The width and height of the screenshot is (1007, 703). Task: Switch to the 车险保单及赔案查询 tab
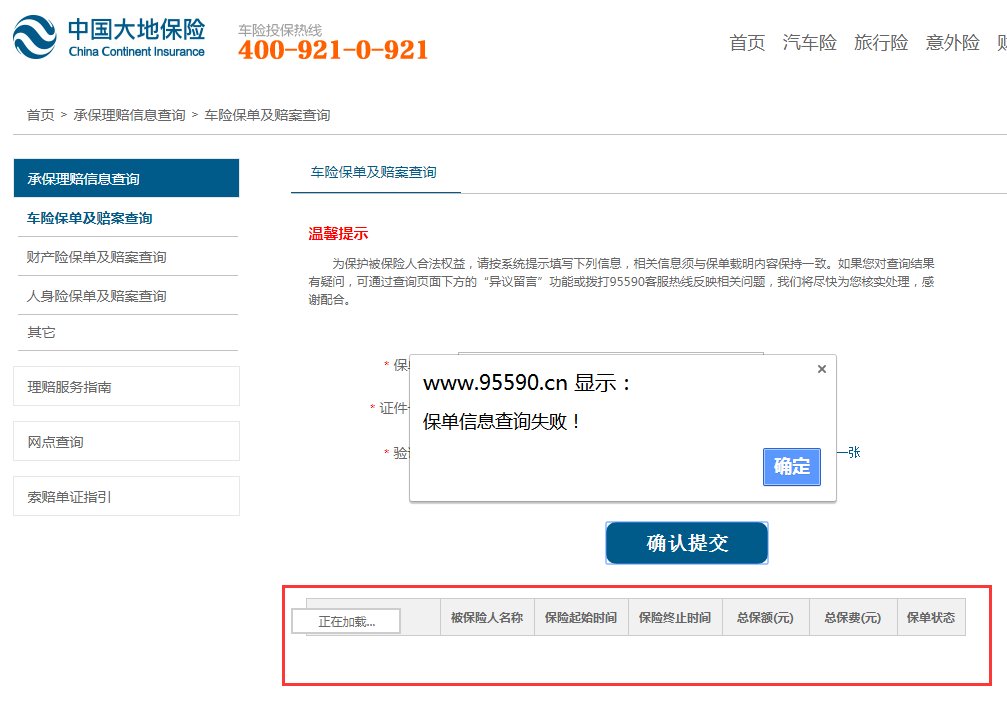pos(374,172)
